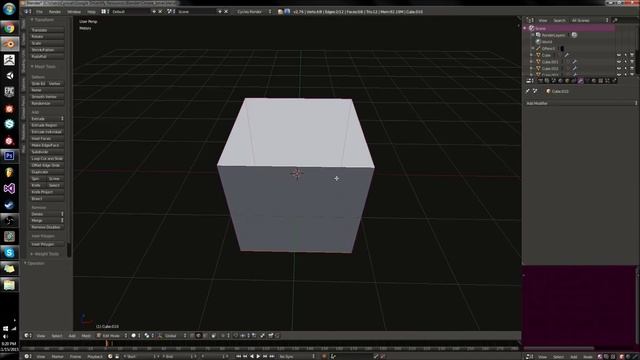Open Skype from the Windows taskbar
The width and height of the screenshot is (640, 360).
[x=9, y=253]
